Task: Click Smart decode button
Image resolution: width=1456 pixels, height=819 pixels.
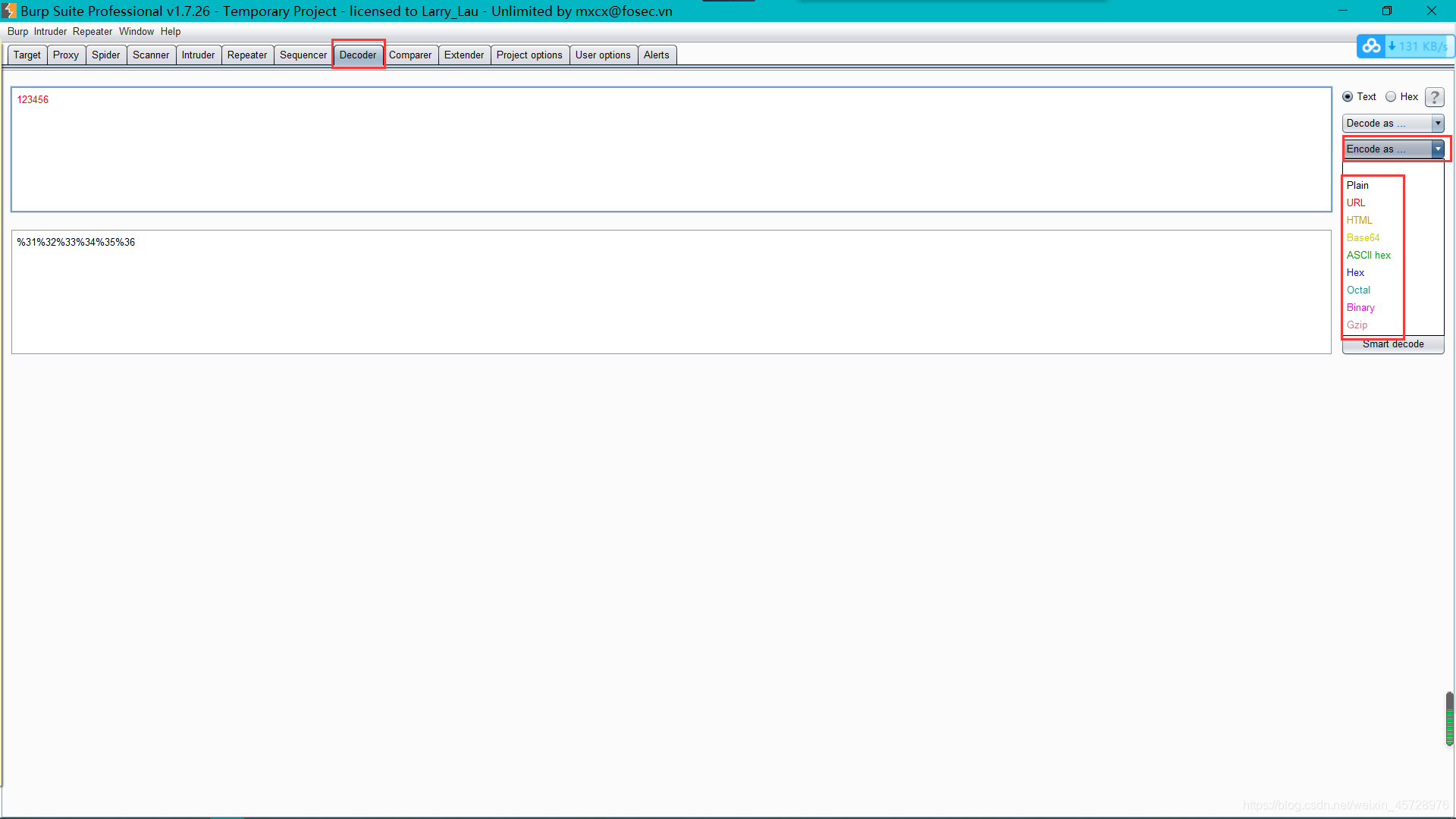Action: [x=1393, y=344]
